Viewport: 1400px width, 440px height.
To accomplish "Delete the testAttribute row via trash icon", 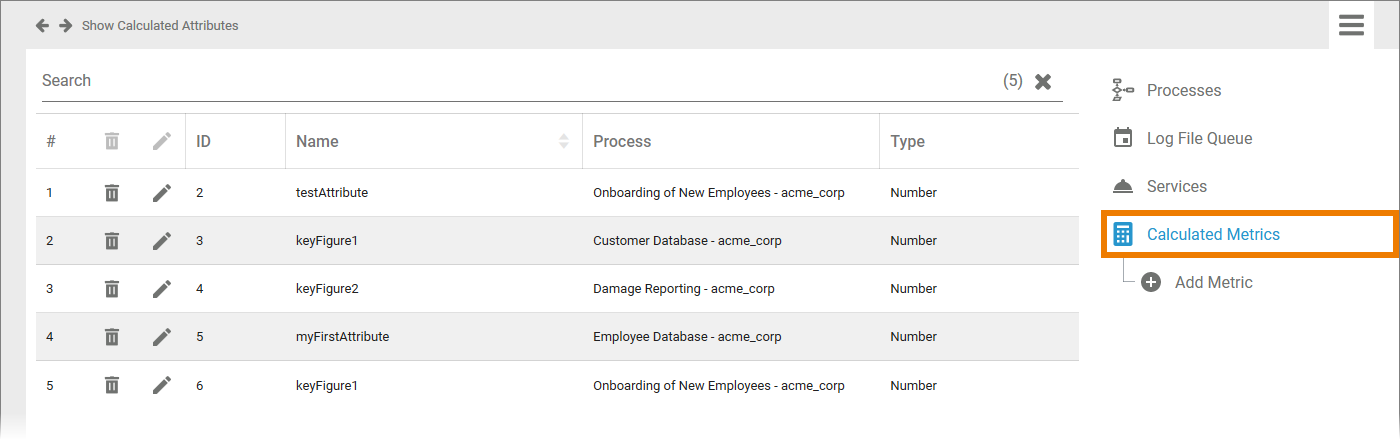I will coord(112,193).
